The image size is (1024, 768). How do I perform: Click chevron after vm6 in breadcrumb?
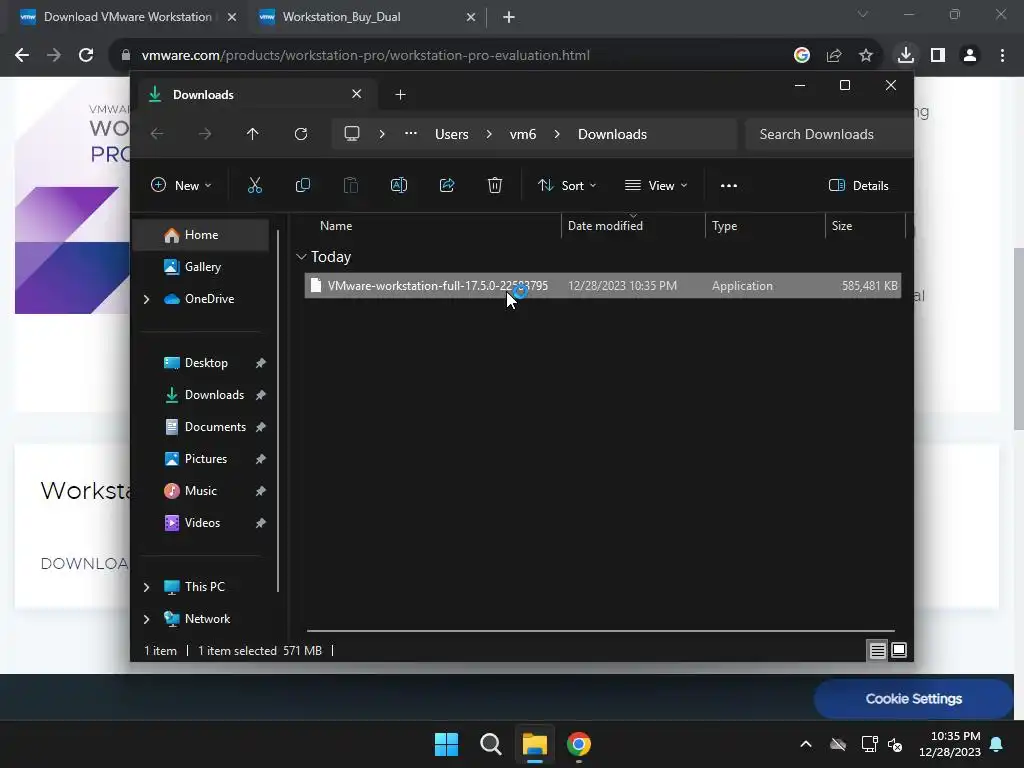[x=557, y=134]
